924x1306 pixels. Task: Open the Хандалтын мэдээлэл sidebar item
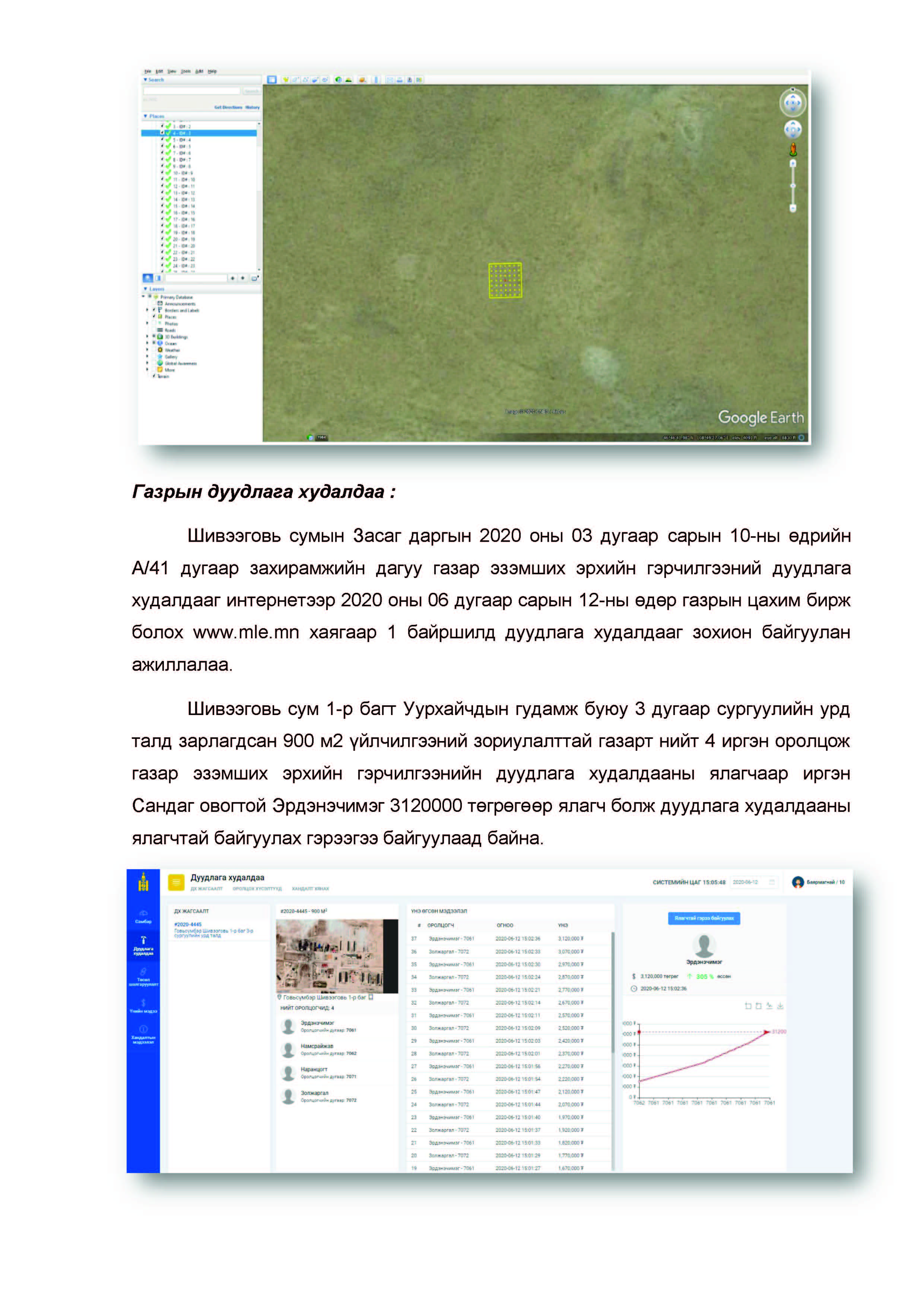(143, 1035)
